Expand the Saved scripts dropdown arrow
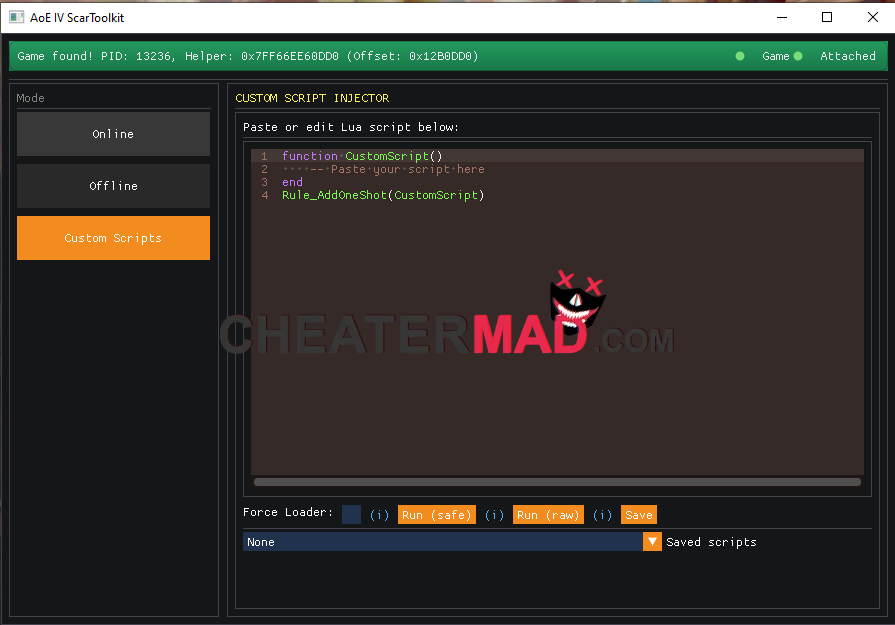The height and width of the screenshot is (625, 895). (x=652, y=542)
